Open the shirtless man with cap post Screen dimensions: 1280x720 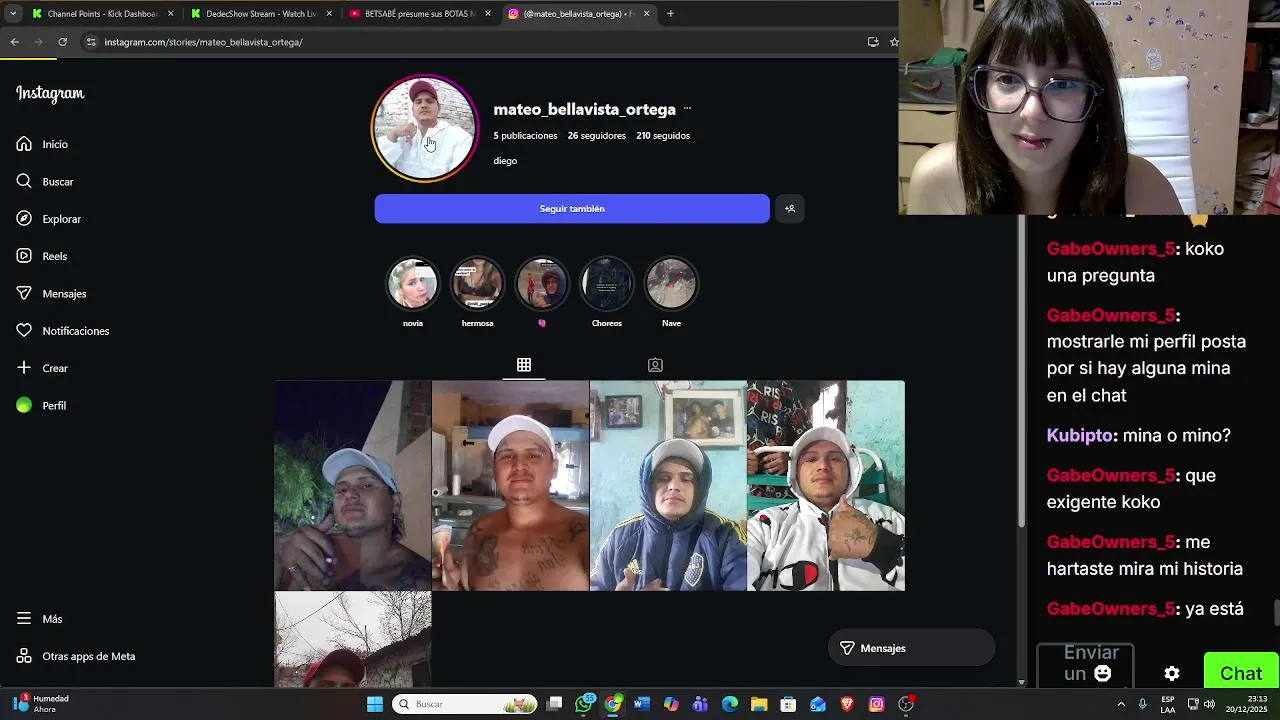point(510,485)
